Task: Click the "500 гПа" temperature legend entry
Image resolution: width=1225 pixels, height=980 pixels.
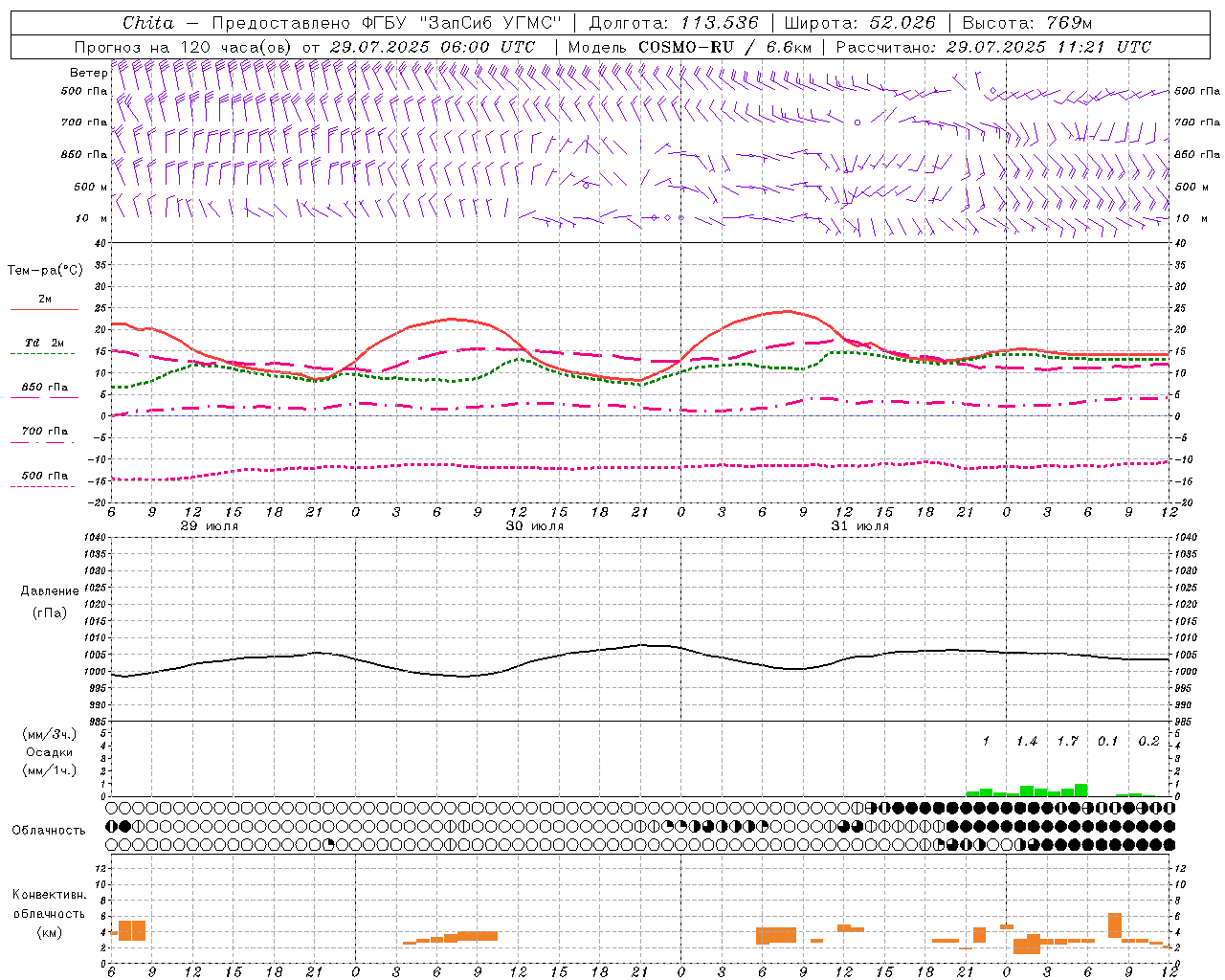Action: click(x=45, y=476)
